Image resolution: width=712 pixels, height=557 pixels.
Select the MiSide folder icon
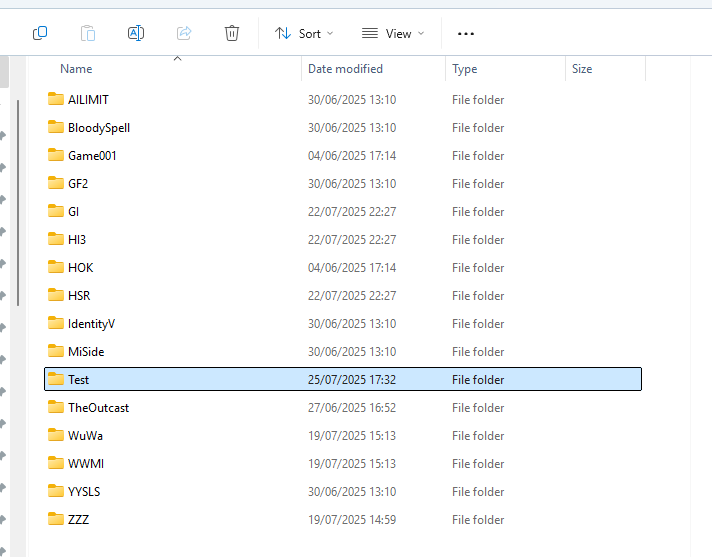pyautogui.click(x=56, y=351)
